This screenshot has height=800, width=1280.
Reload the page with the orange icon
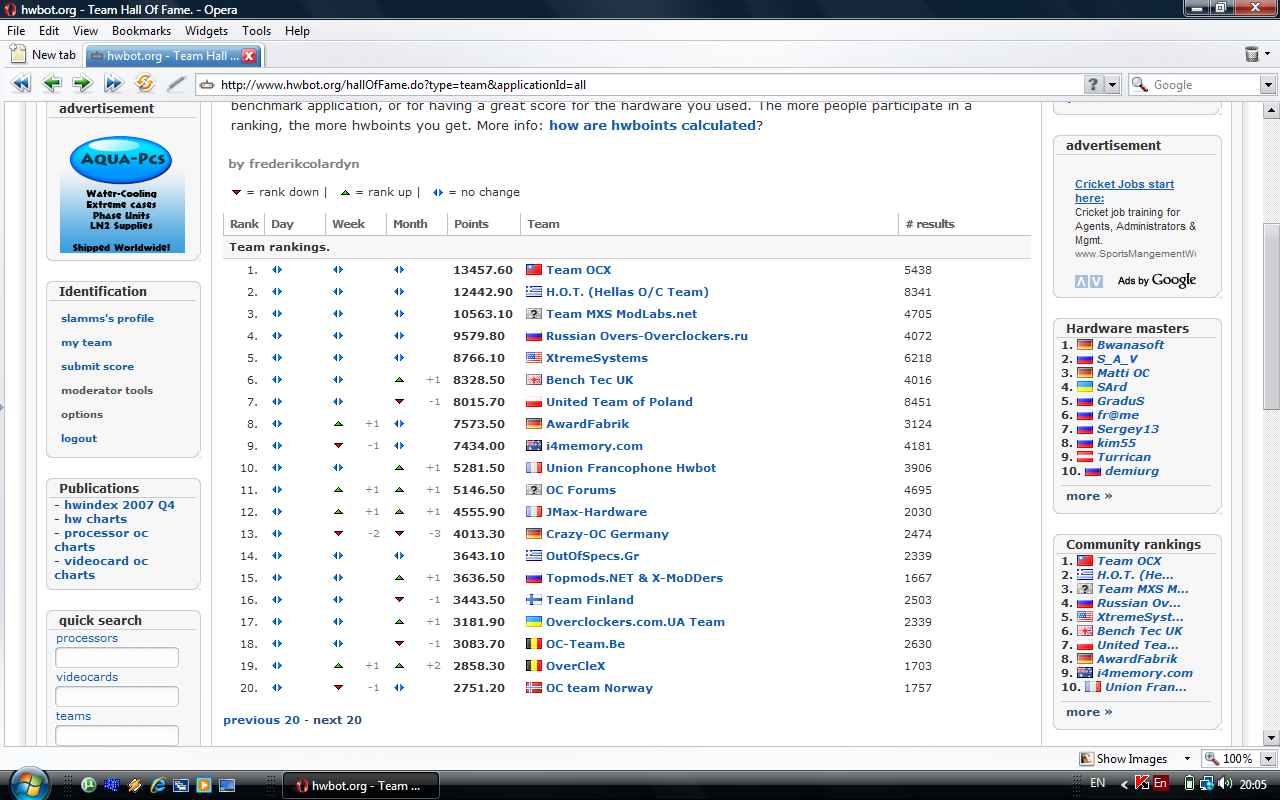click(x=145, y=84)
